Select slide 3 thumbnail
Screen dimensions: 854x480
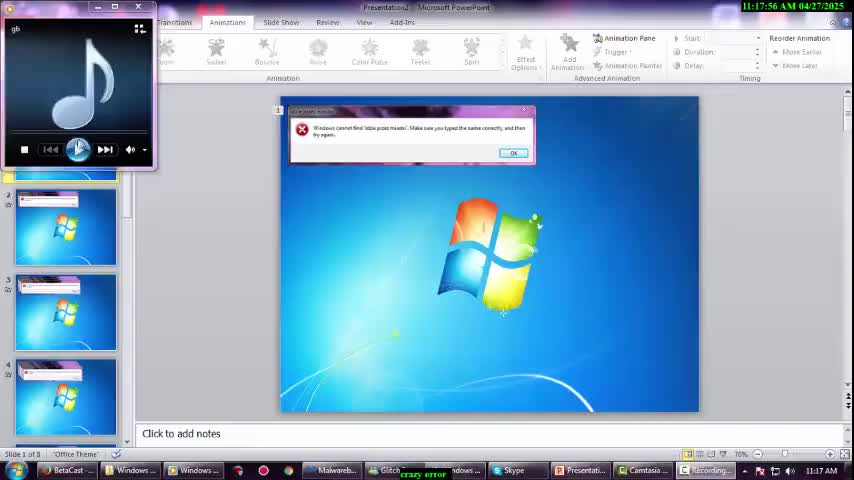pos(66,312)
